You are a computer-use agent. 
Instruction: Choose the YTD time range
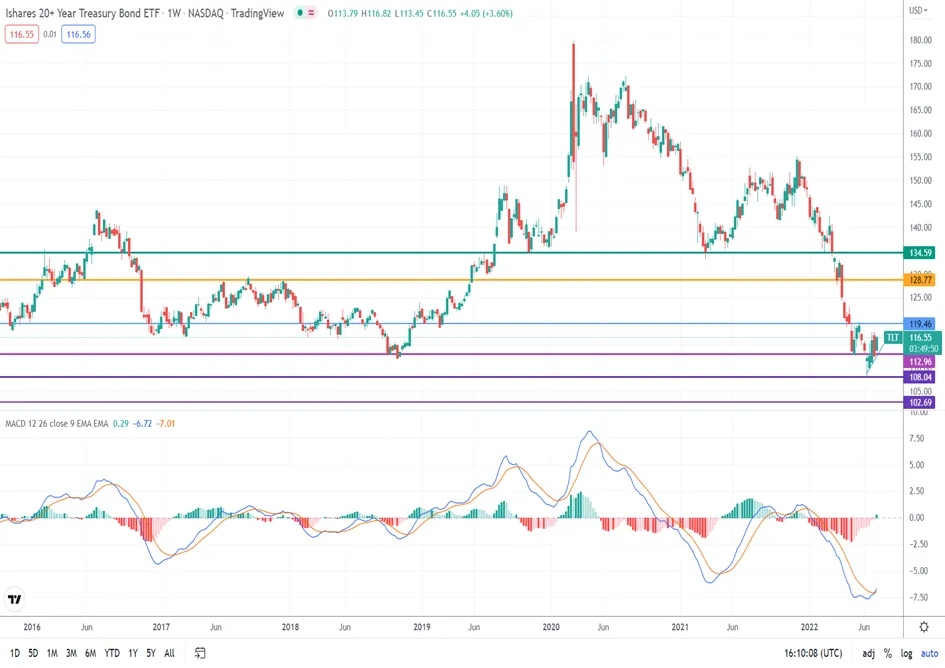click(112, 653)
